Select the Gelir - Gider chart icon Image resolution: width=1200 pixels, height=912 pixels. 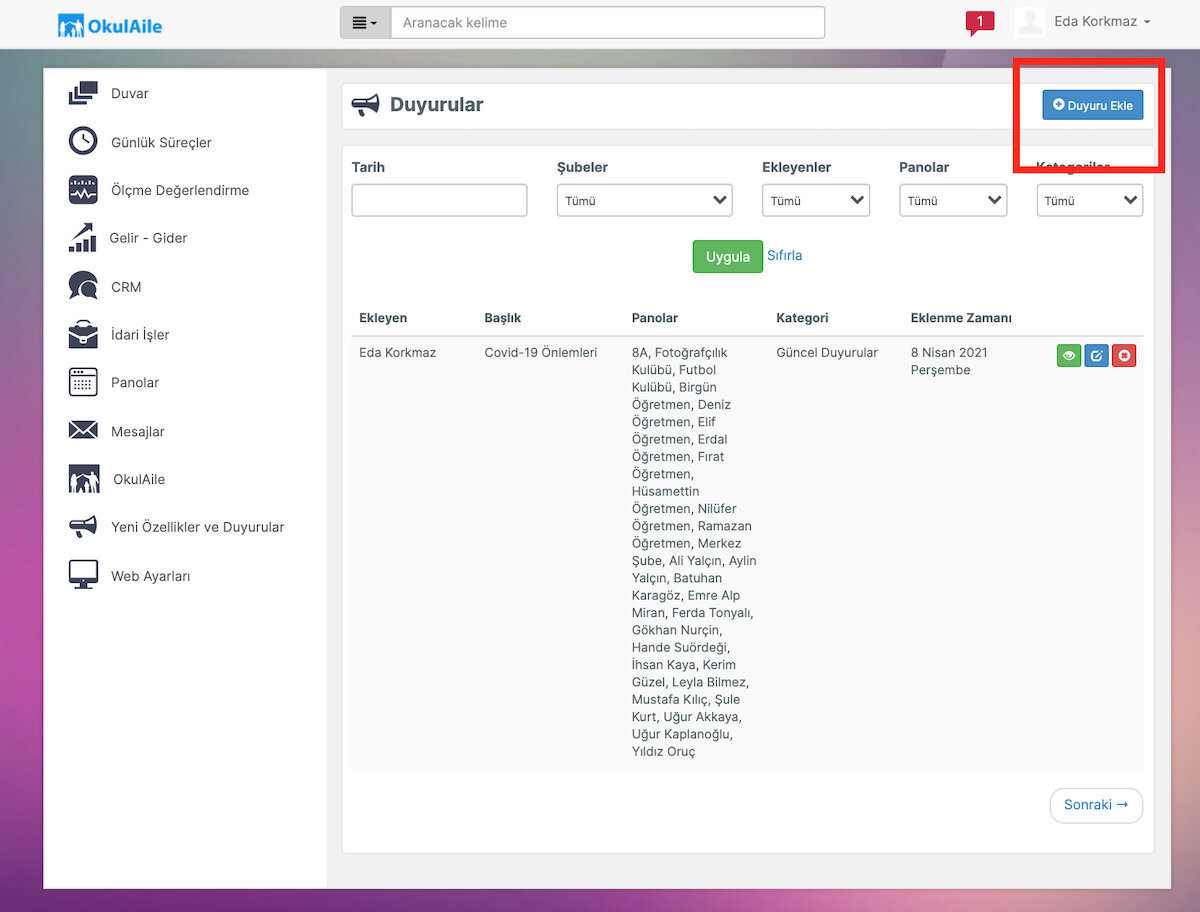tap(82, 238)
